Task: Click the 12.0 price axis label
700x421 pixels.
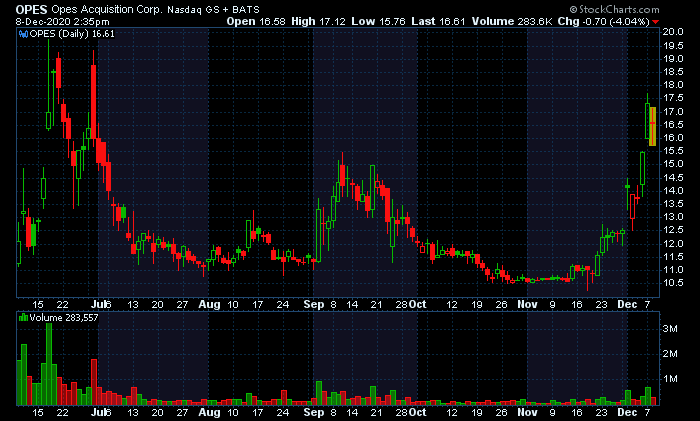Action: point(673,244)
